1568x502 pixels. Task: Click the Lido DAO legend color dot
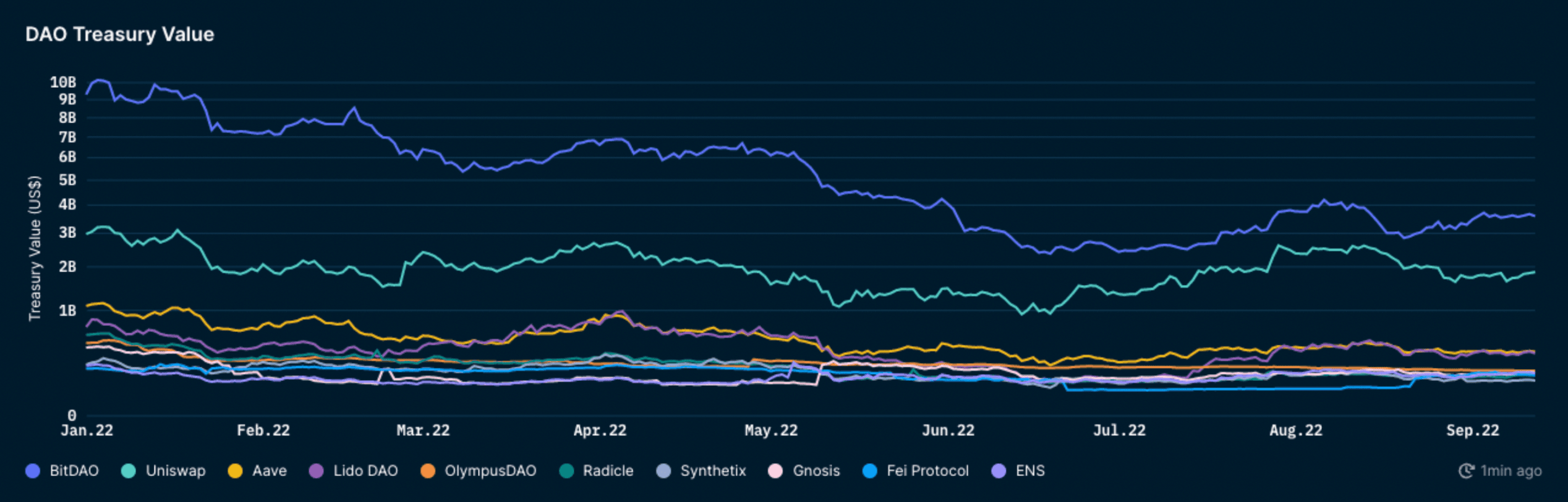pyautogui.click(x=316, y=471)
